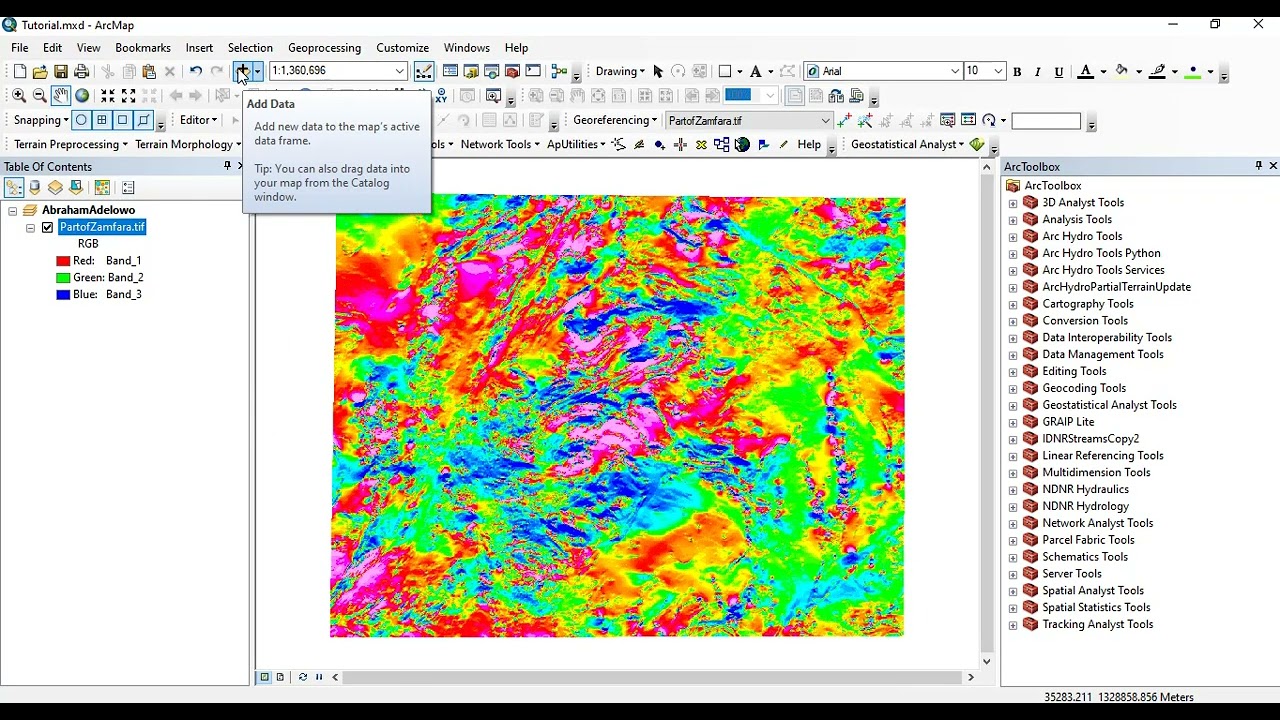The image size is (1280, 720).
Task: Open the Editor Toolbar icon beside scale box
Action: 424,71
